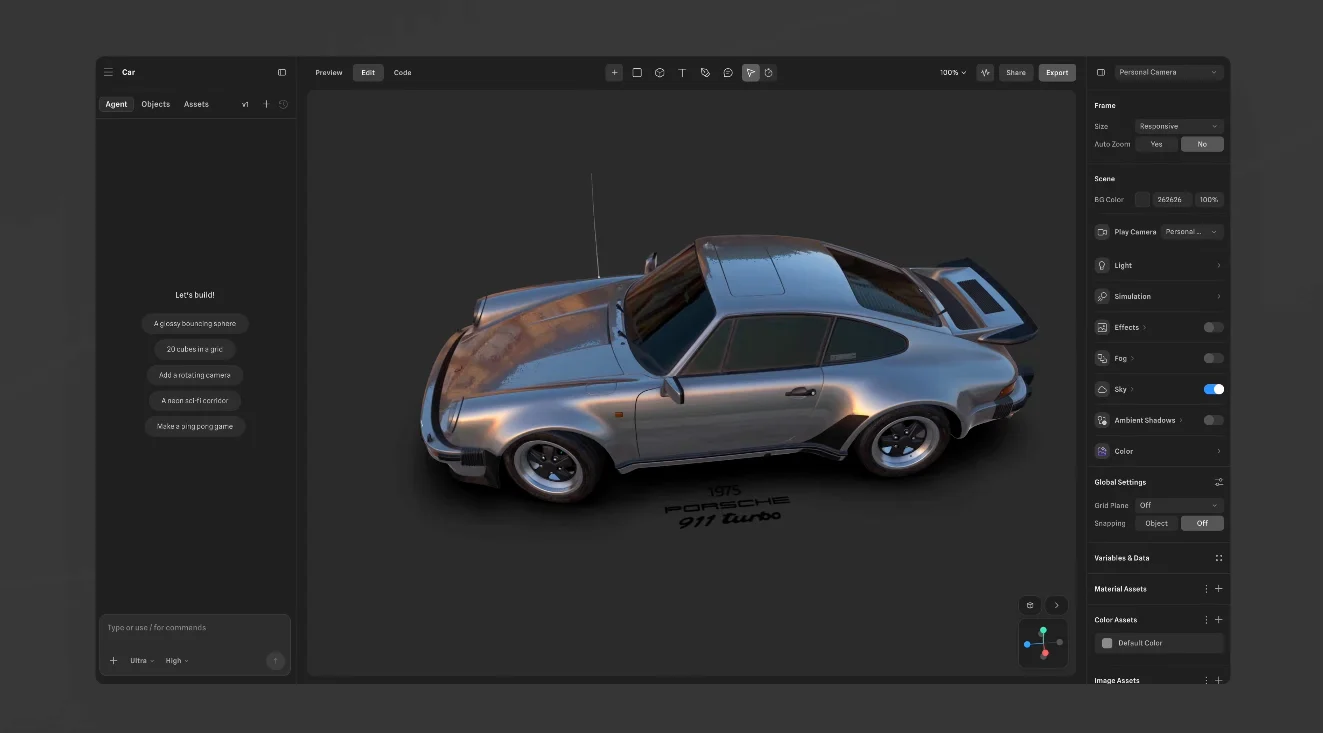Viewport: 1323px width, 733px height.
Task: Open Material Assets more options
Action: point(1206,589)
